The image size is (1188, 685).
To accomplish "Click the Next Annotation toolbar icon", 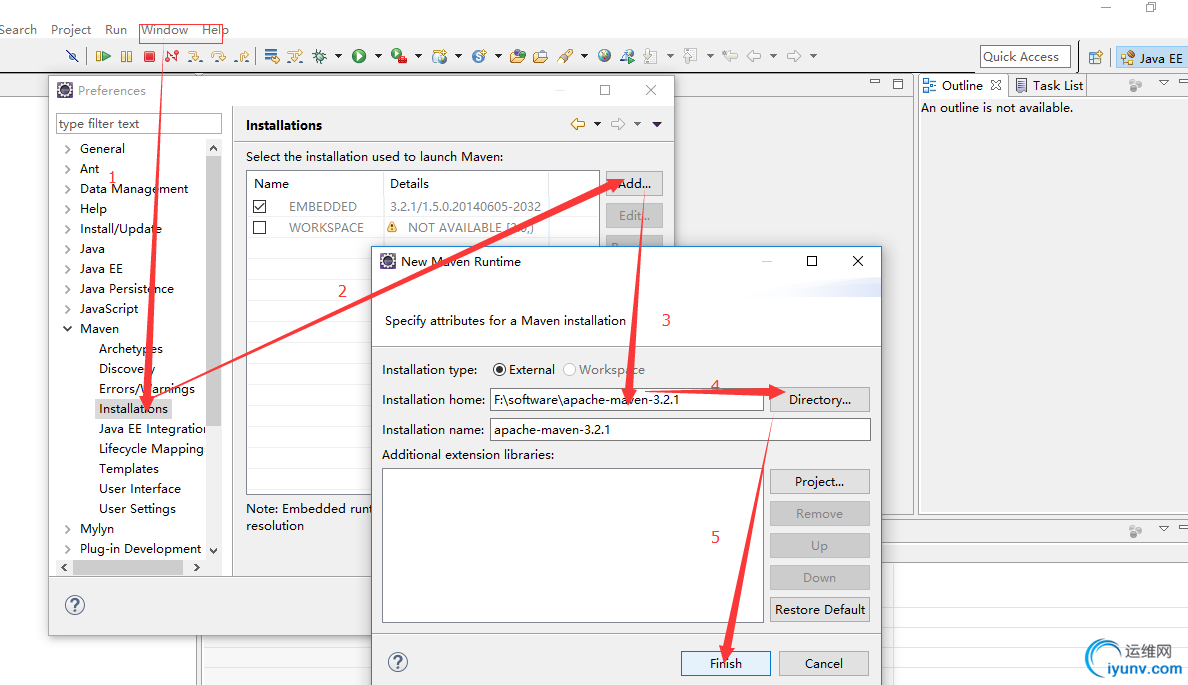I will tap(650, 56).
